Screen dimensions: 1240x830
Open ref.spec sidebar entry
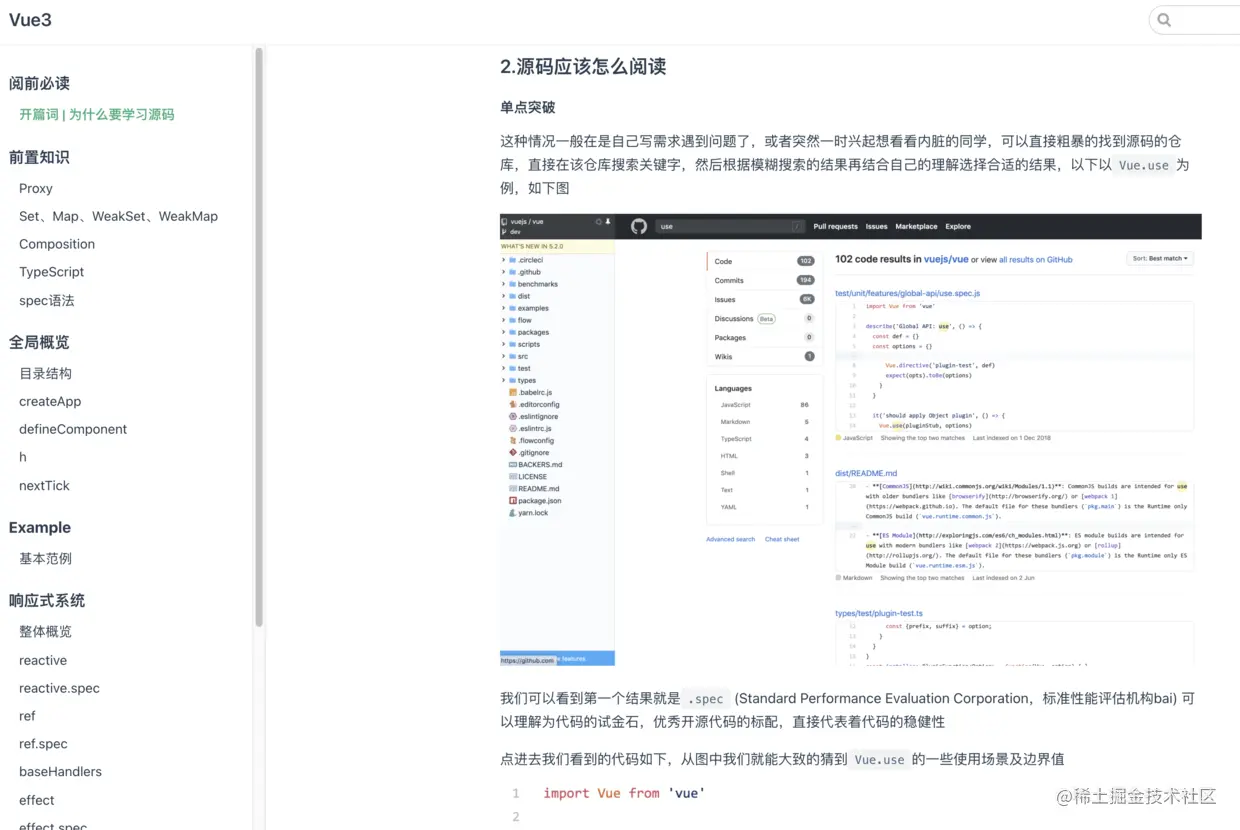pyautogui.click(x=43, y=744)
